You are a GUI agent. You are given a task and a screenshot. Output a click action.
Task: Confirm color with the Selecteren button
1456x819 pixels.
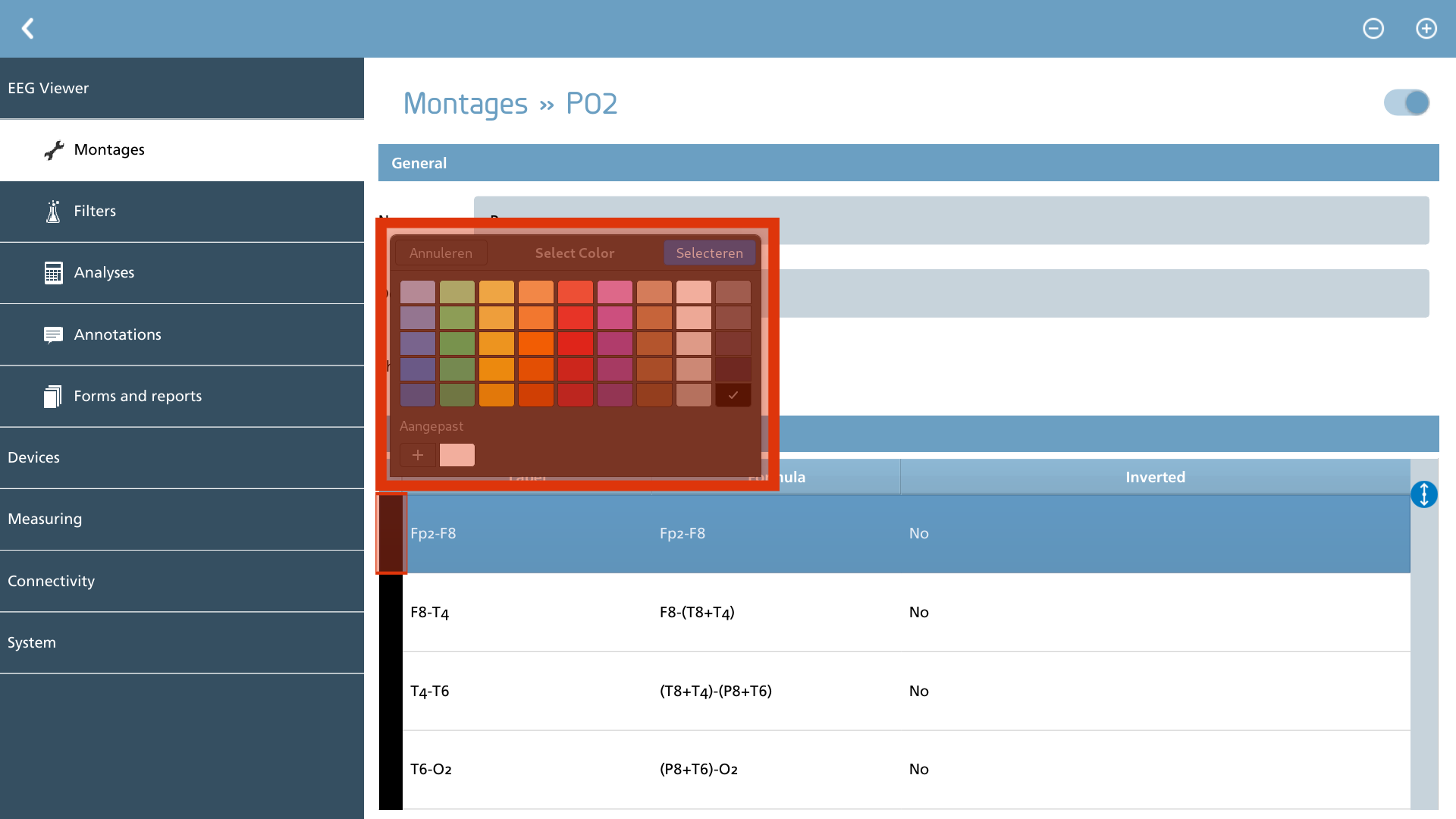[710, 253]
